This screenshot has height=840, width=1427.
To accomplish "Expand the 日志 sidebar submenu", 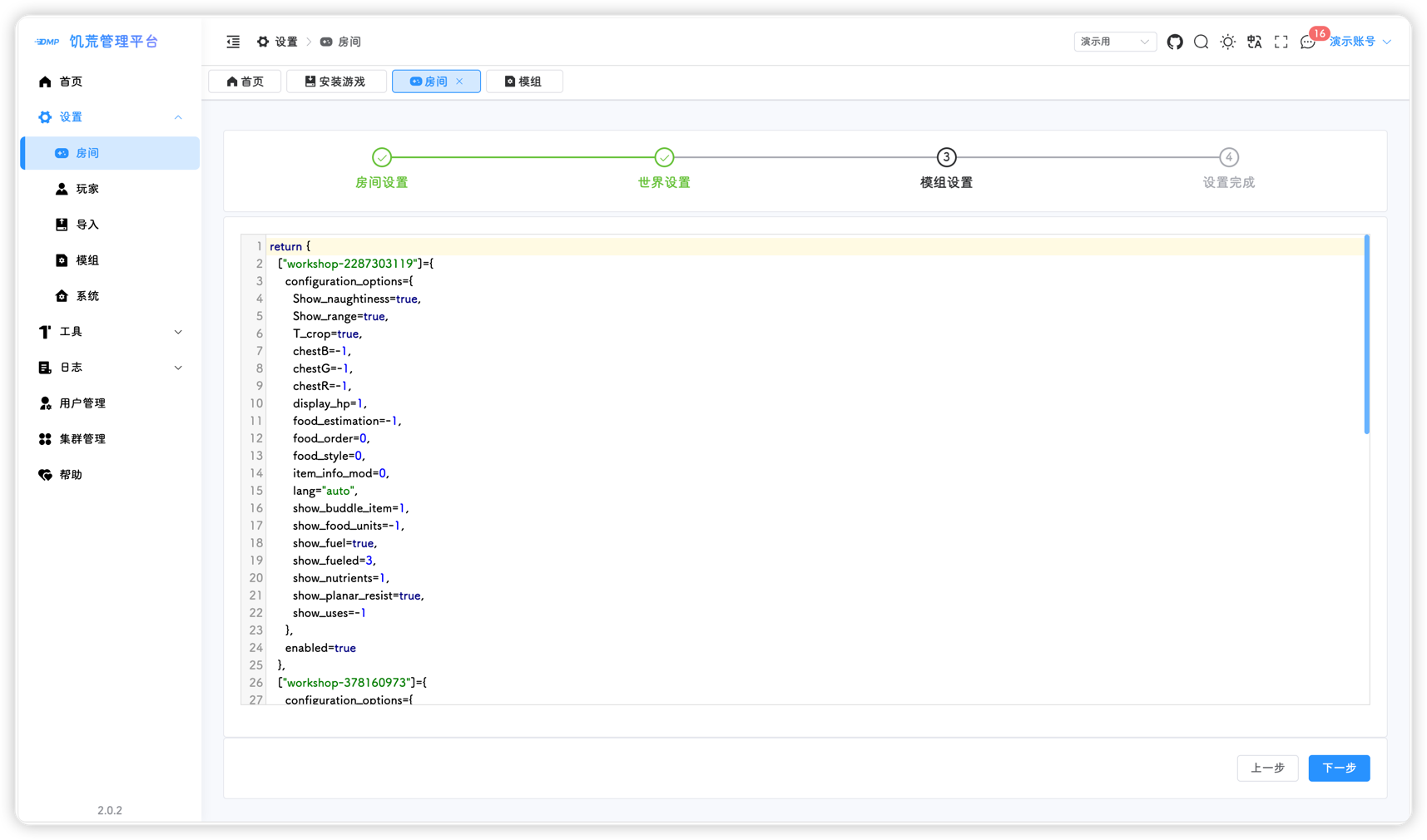I will (x=110, y=368).
